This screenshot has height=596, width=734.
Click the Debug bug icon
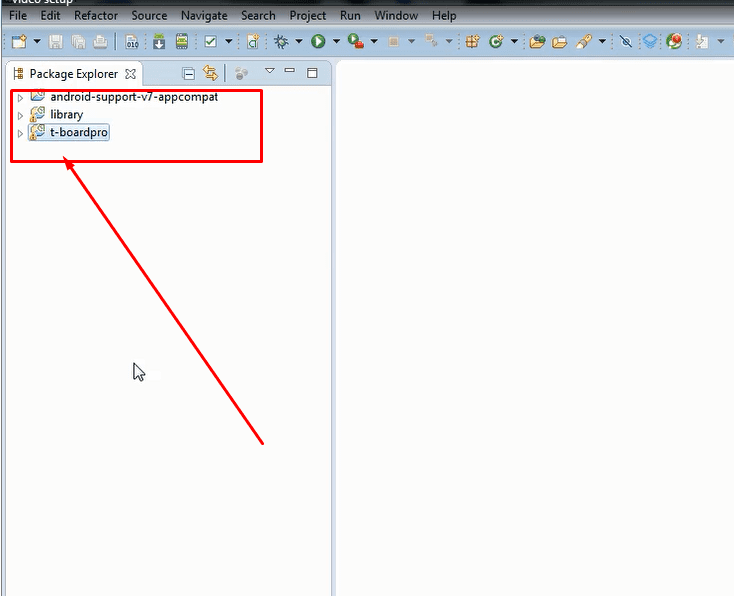(281, 42)
